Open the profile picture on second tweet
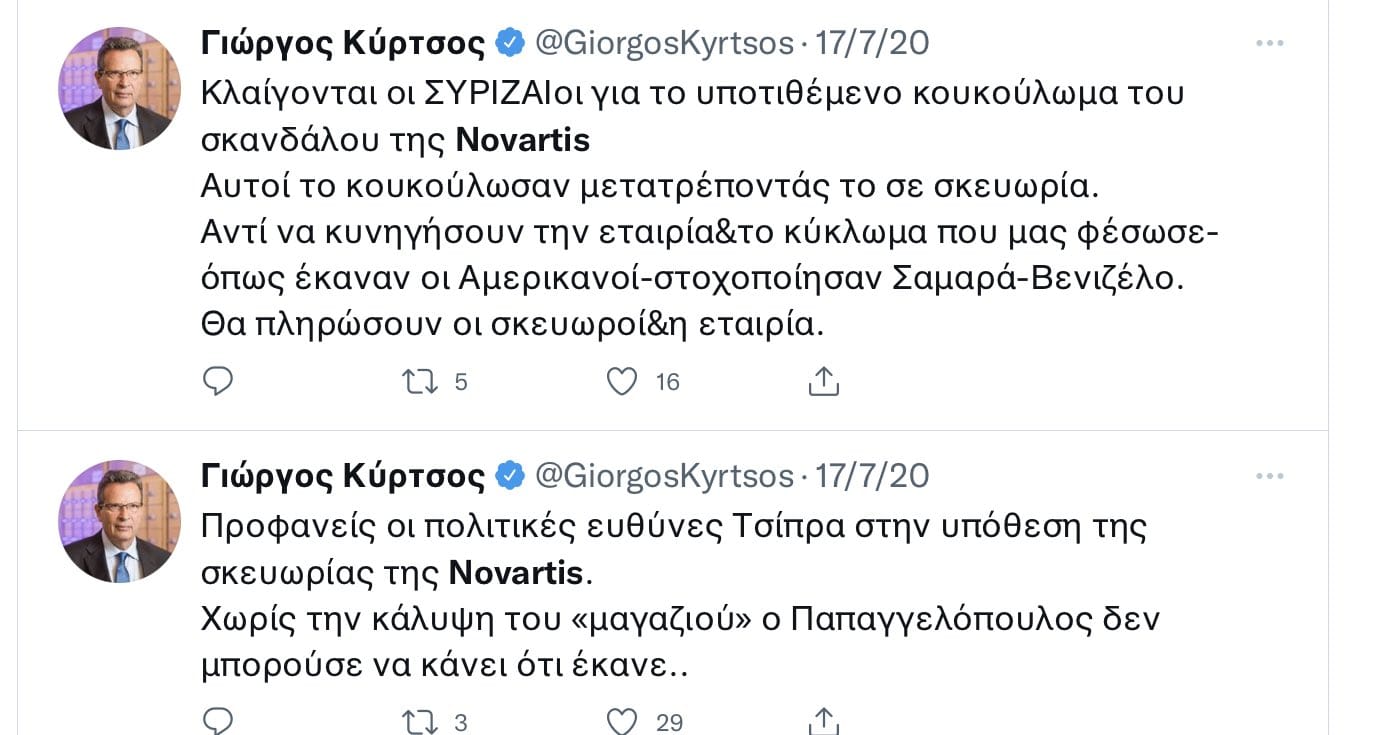1374x735 pixels. [x=120, y=521]
